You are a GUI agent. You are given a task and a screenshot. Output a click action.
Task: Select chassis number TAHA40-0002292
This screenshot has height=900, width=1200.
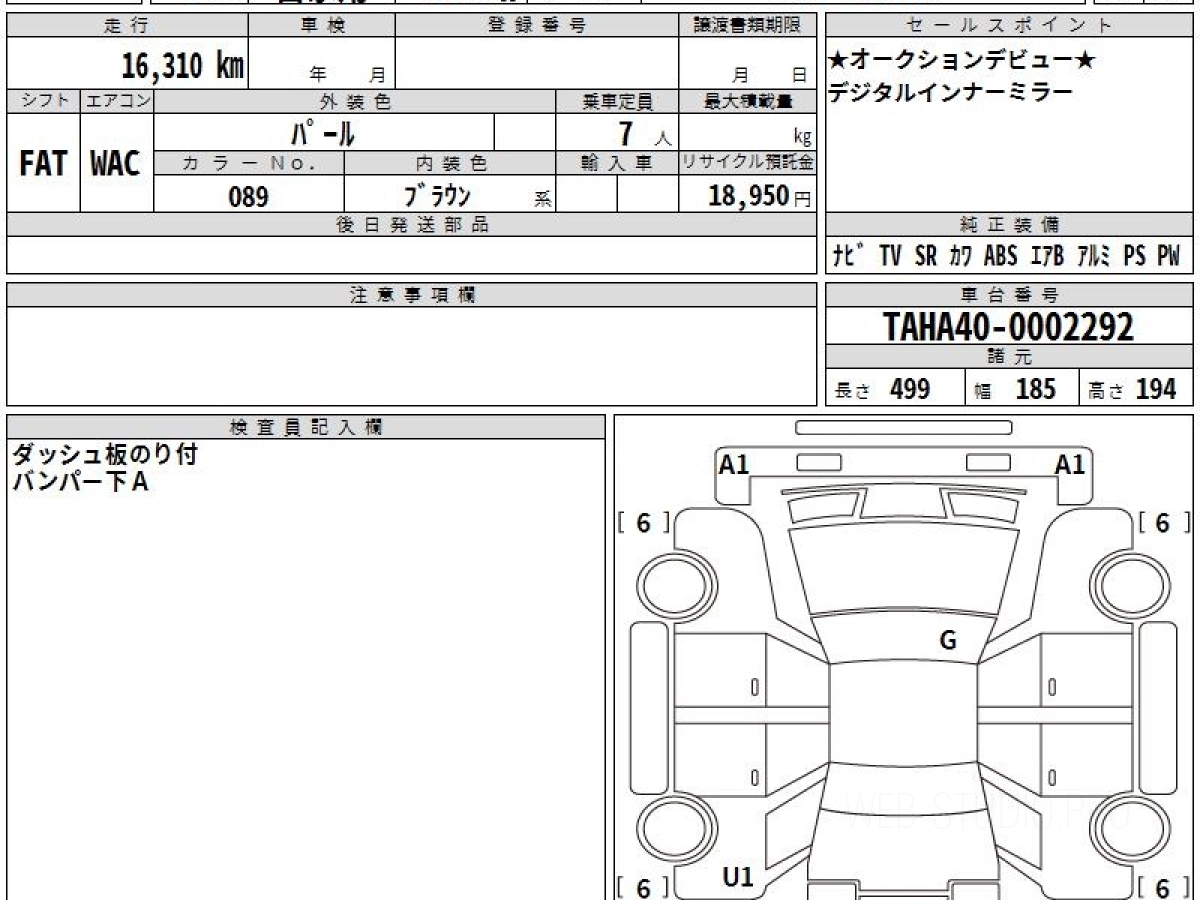1009,326
